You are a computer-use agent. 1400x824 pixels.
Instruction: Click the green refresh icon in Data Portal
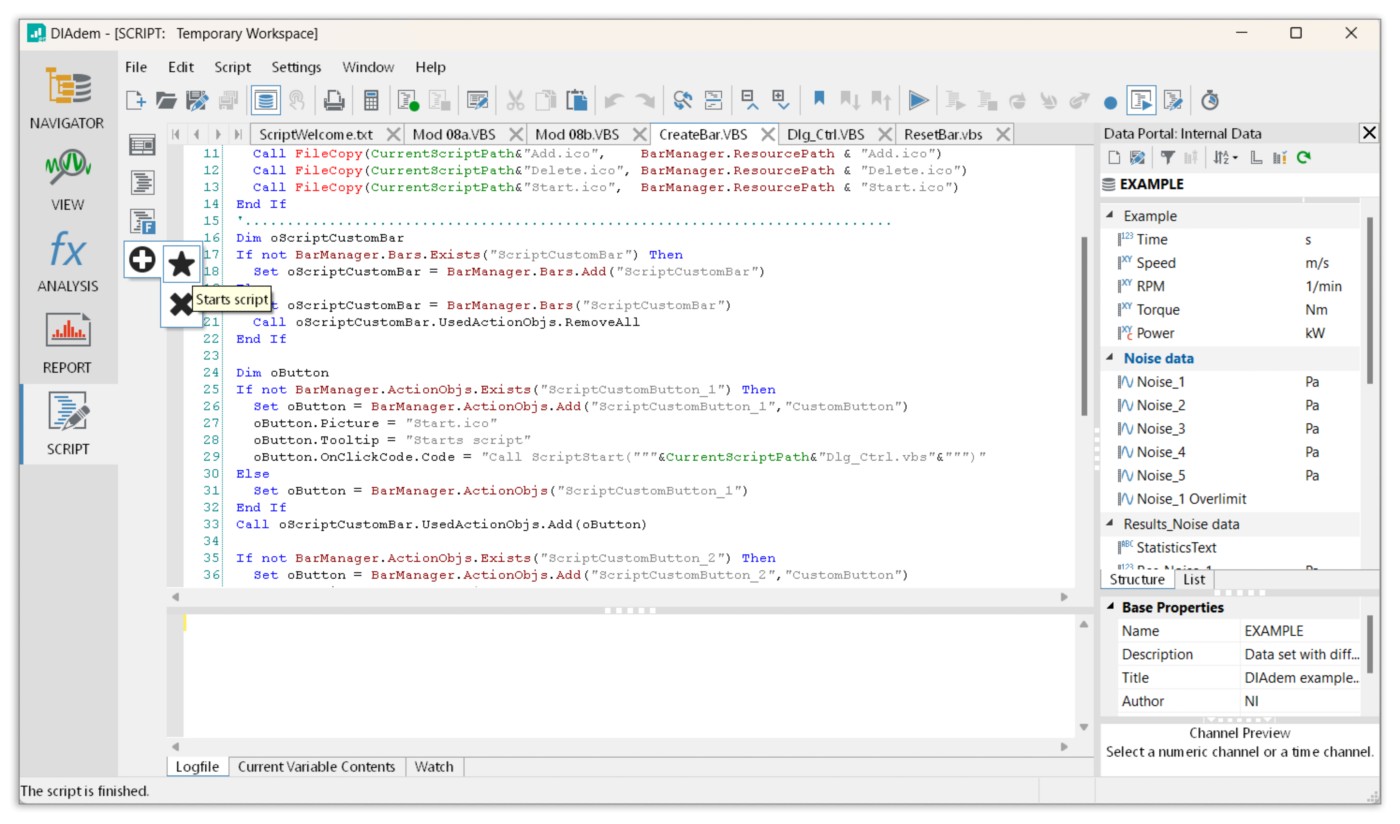click(x=1304, y=158)
